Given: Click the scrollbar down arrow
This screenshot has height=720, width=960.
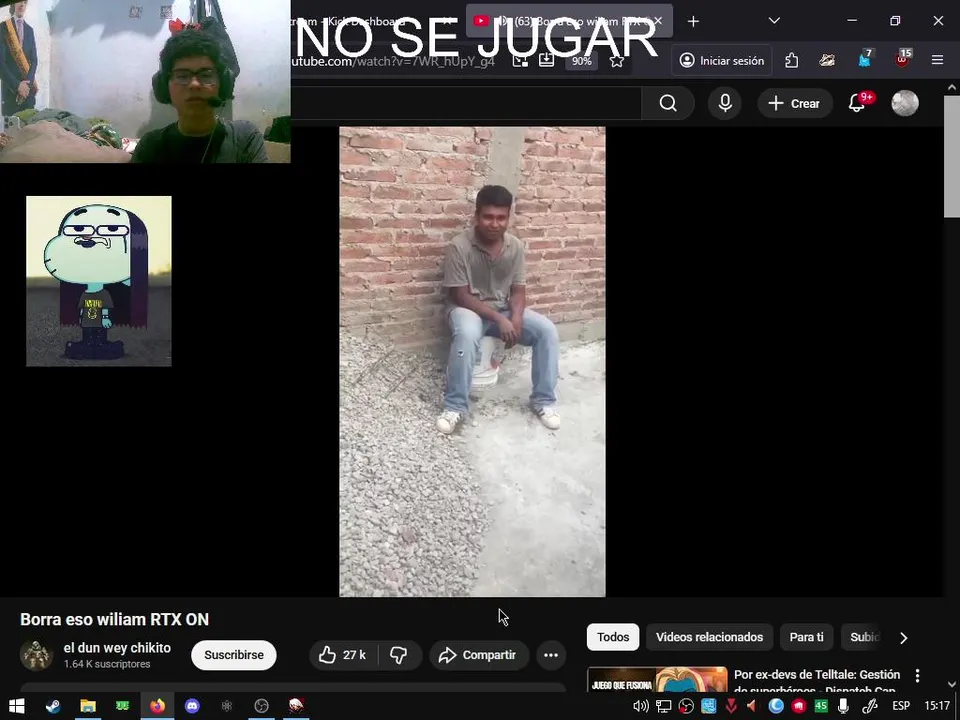Looking at the screenshot, I should coord(951,684).
